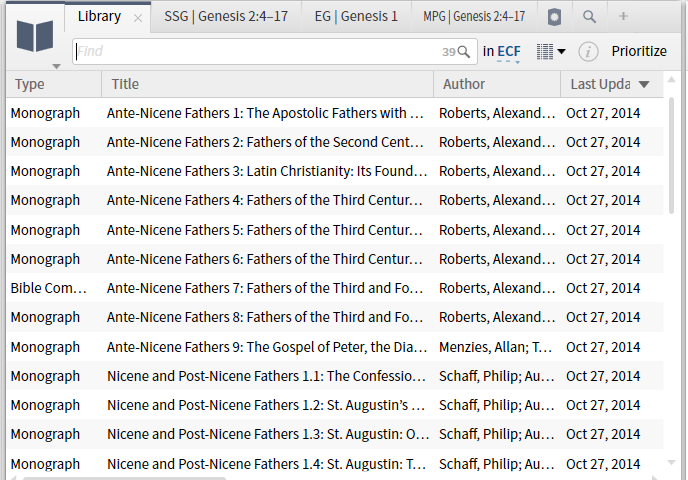Viewport: 688px width, 480px height.
Task: Select the Ante-Nicene Fathers 8 title
Action: pos(265,317)
